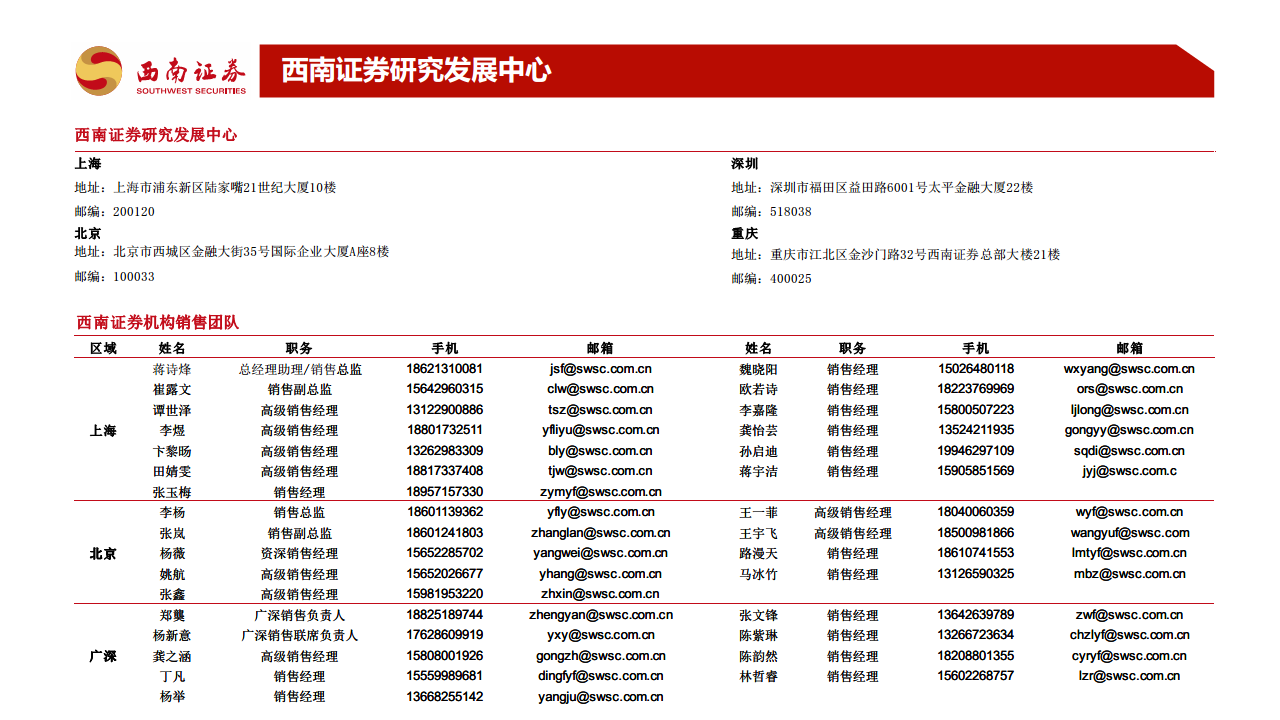Click the name cell 杨举
Viewport: 1280px width, 720px height.
[172, 697]
